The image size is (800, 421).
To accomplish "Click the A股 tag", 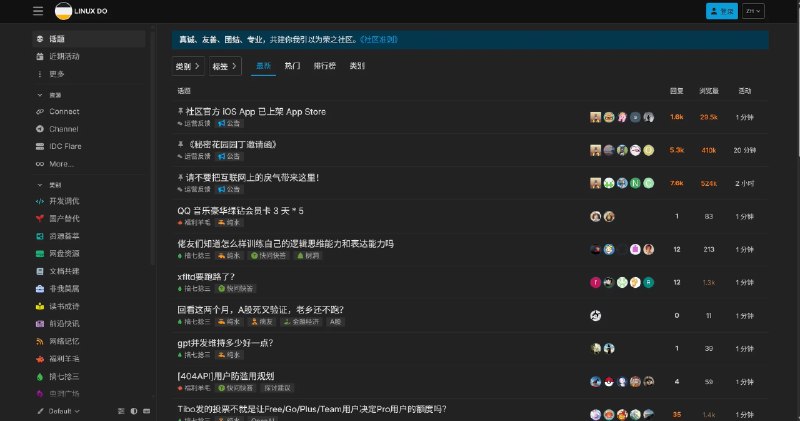I will point(335,322).
